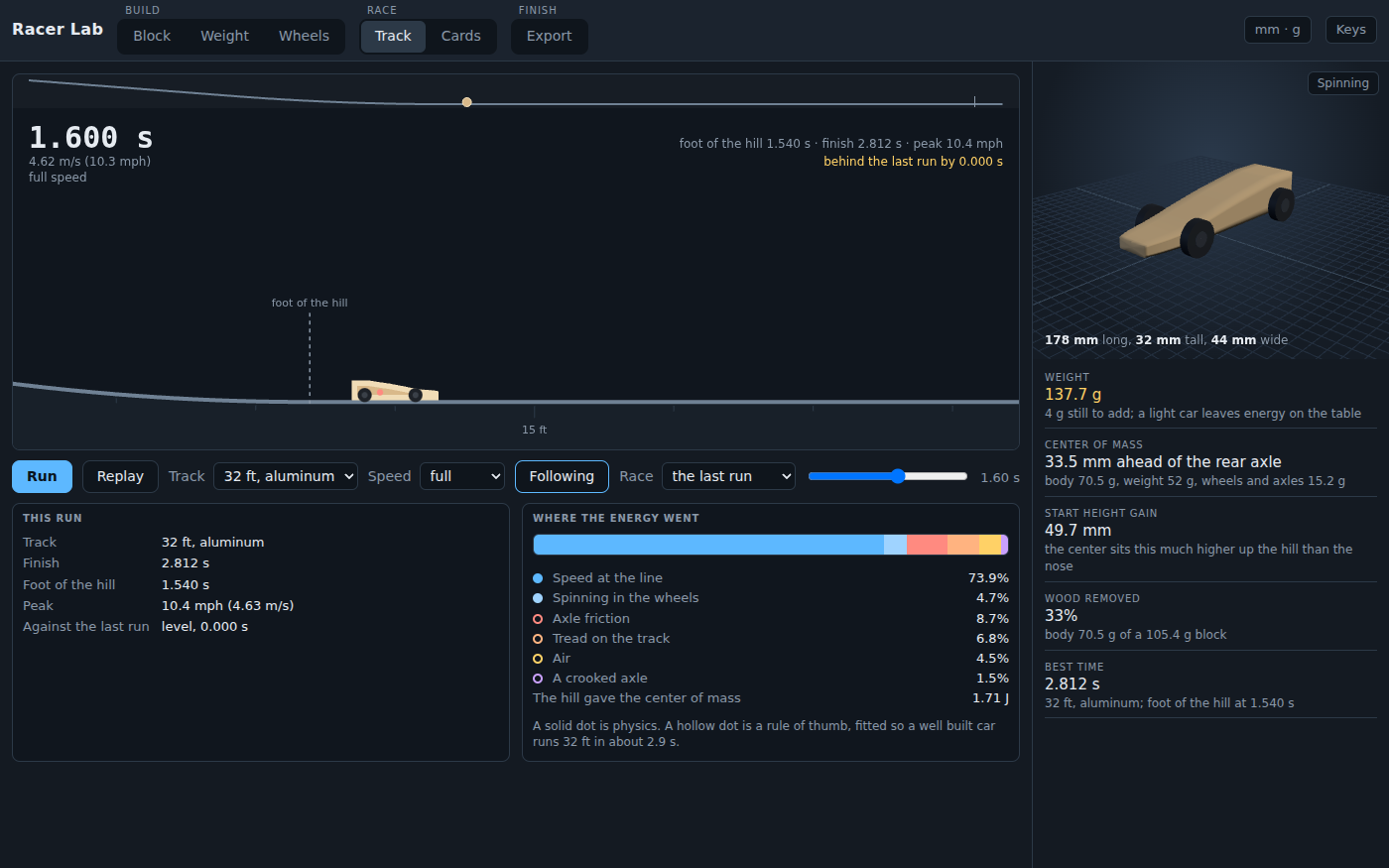Screen dimensions: 1389x868
Task: Open the Block build tab
Action: (x=152, y=37)
